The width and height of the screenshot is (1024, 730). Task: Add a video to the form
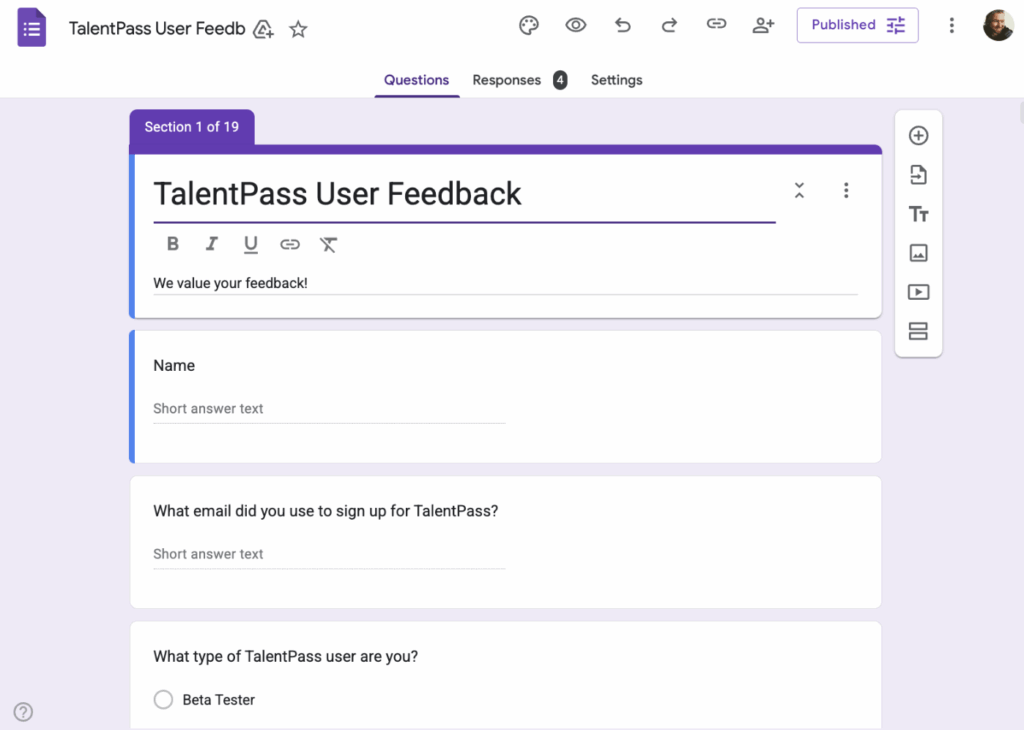click(x=919, y=292)
